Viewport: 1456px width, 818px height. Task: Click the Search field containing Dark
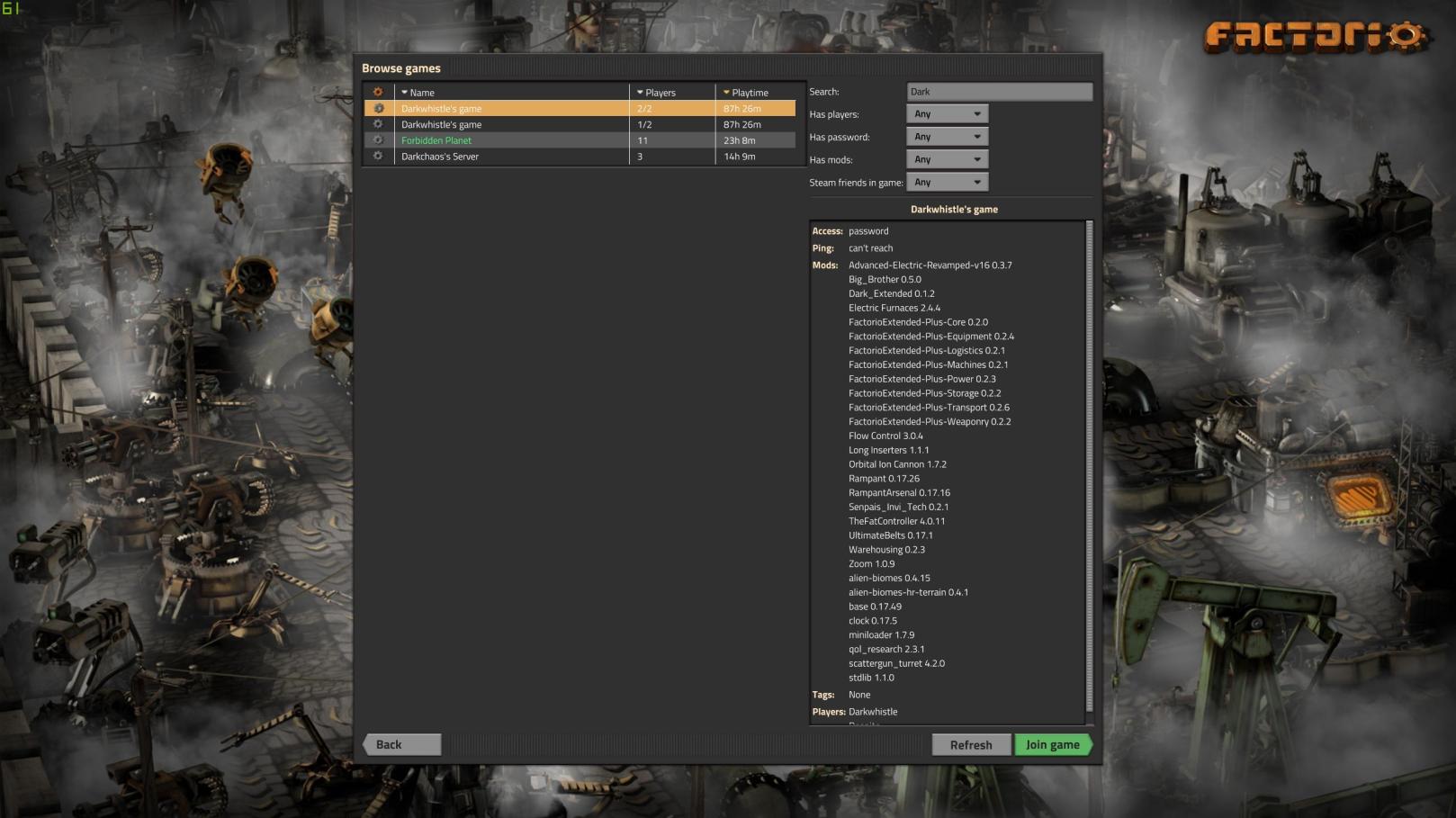pyautogui.click(x=1000, y=92)
